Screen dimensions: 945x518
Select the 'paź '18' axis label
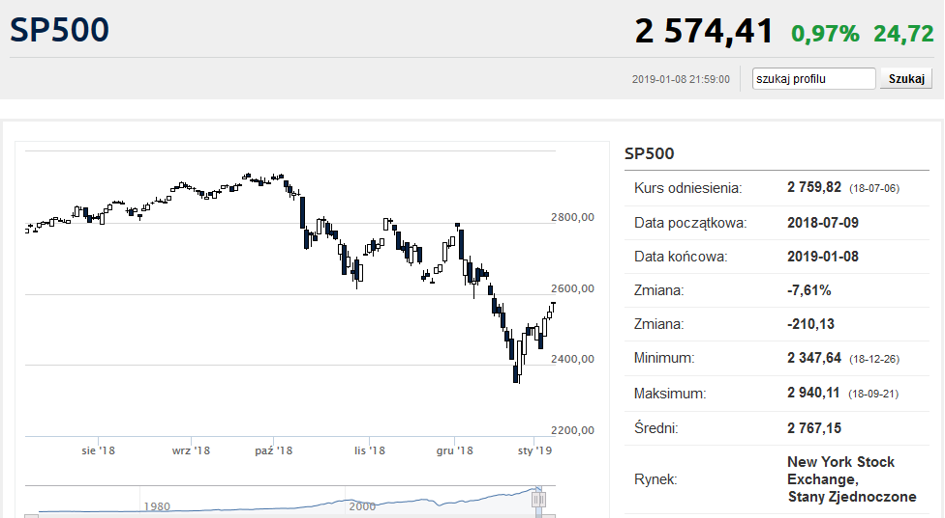pyautogui.click(x=274, y=450)
